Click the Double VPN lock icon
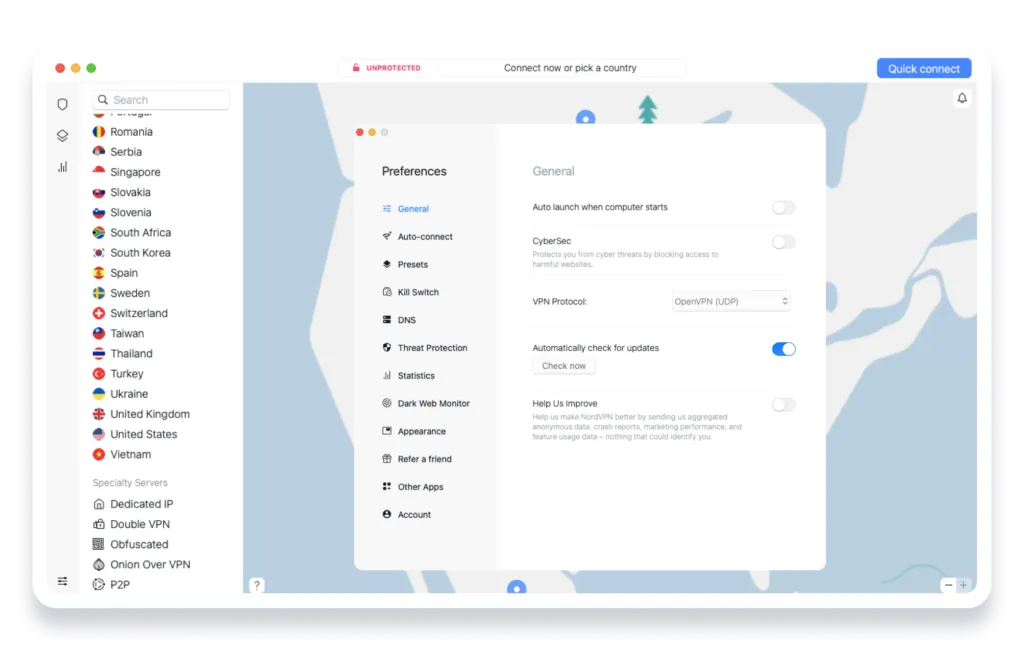 point(99,524)
